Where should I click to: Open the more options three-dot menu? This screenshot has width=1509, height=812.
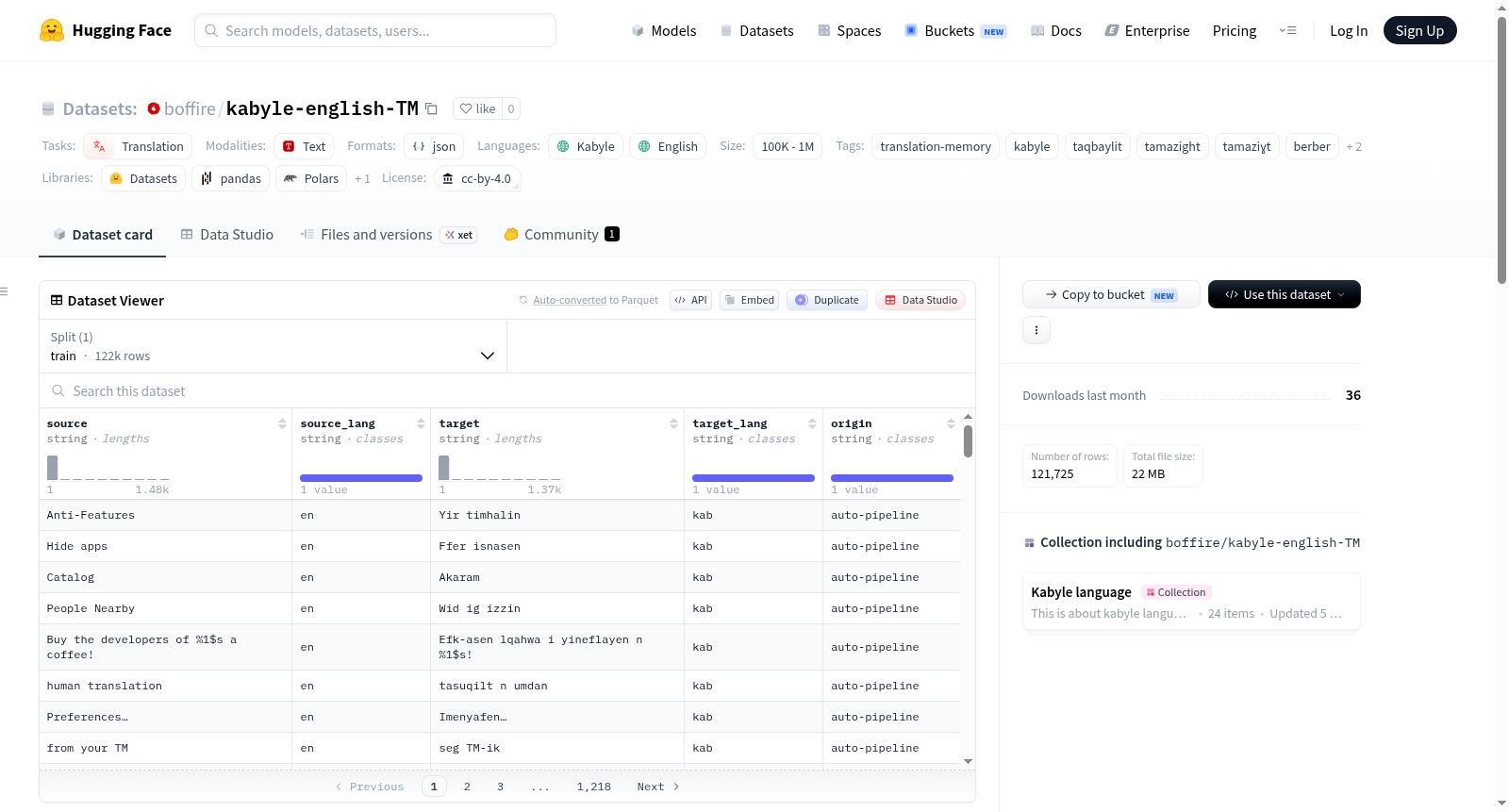pyautogui.click(x=1036, y=330)
